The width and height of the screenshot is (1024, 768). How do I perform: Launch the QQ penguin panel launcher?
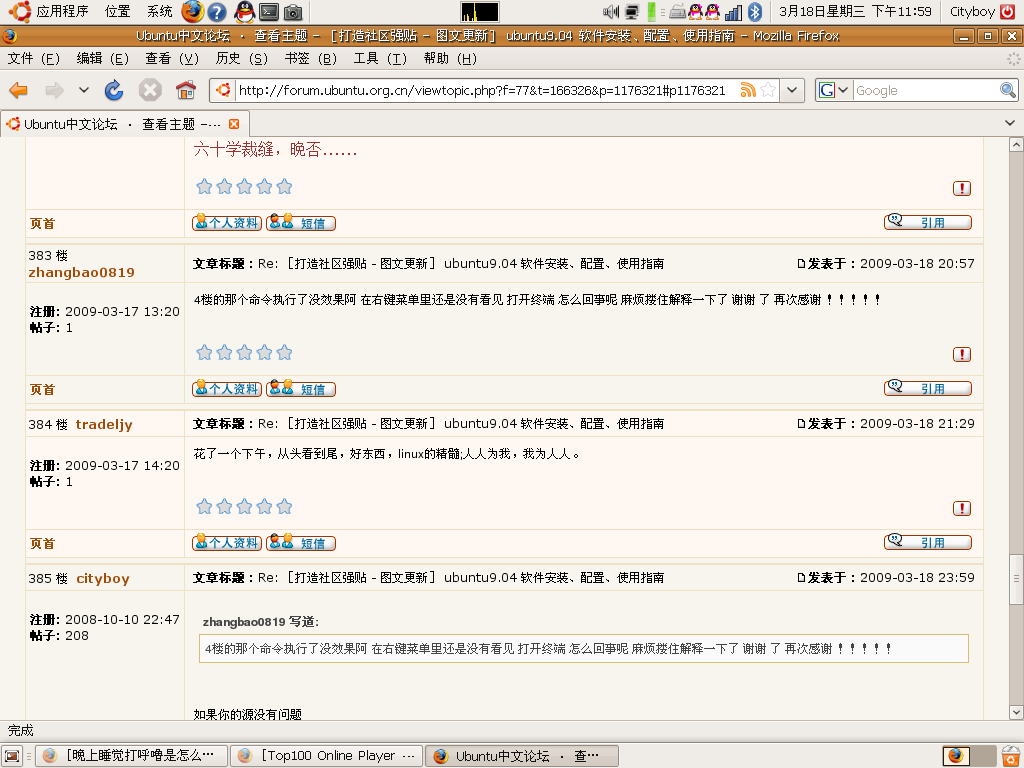tap(244, 11)
